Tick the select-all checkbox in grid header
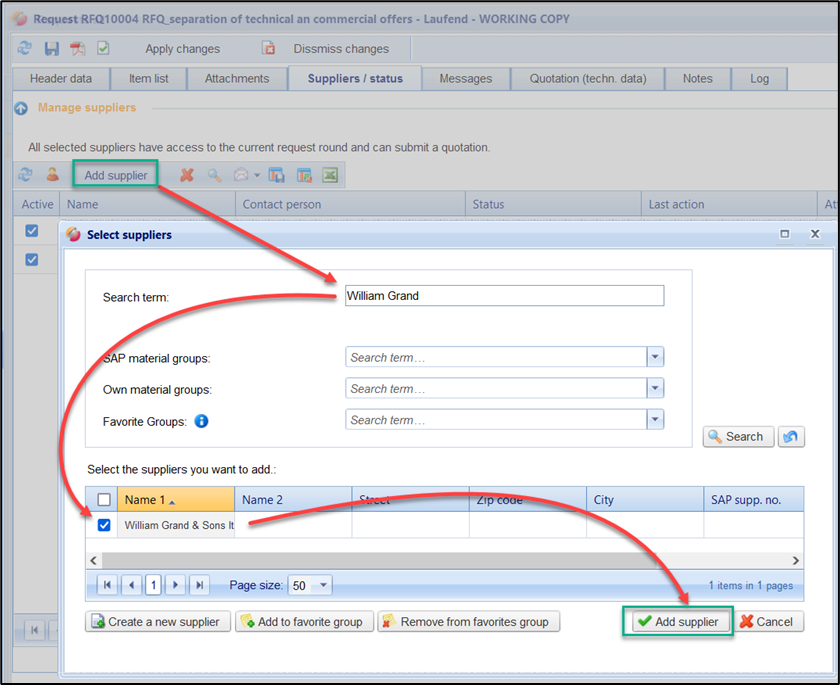 pyautogui.click(x=104, y=500)
